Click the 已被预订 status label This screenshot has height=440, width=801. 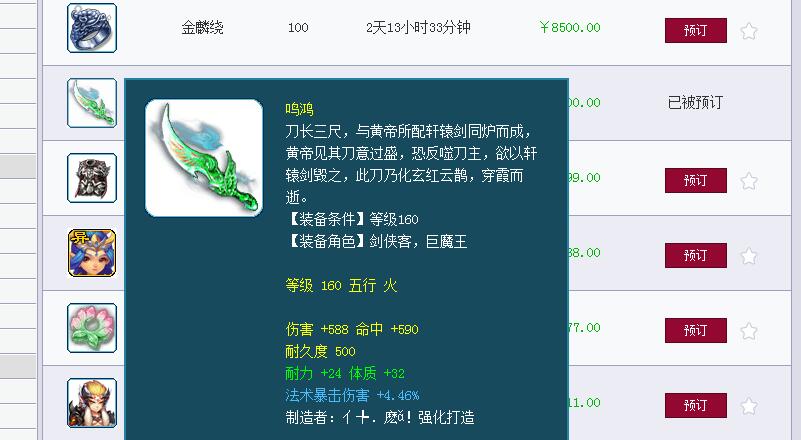click(695, 102)
